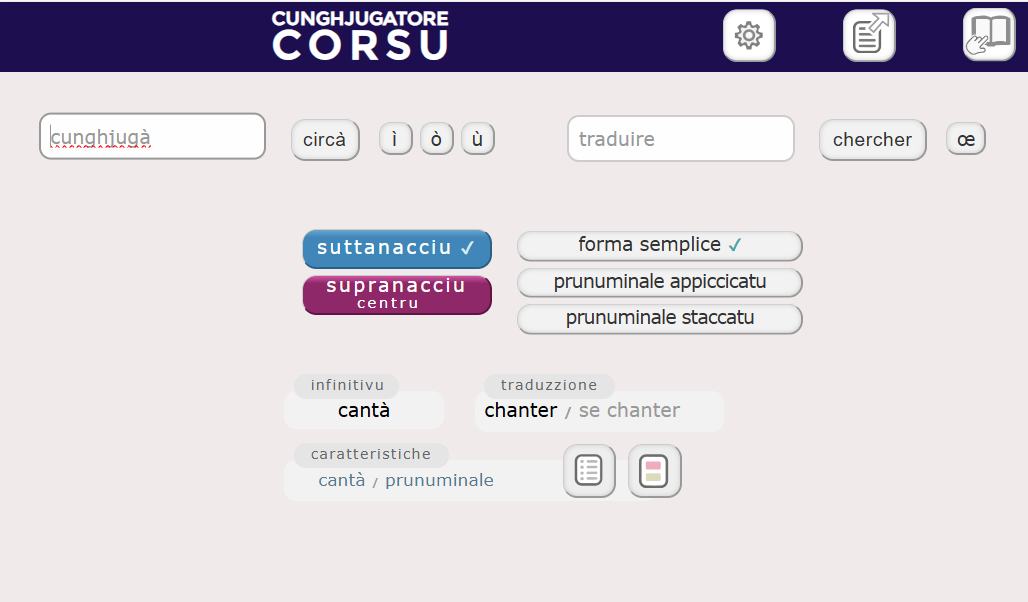Focus the cunghjugà verb input field

[152, 136]
